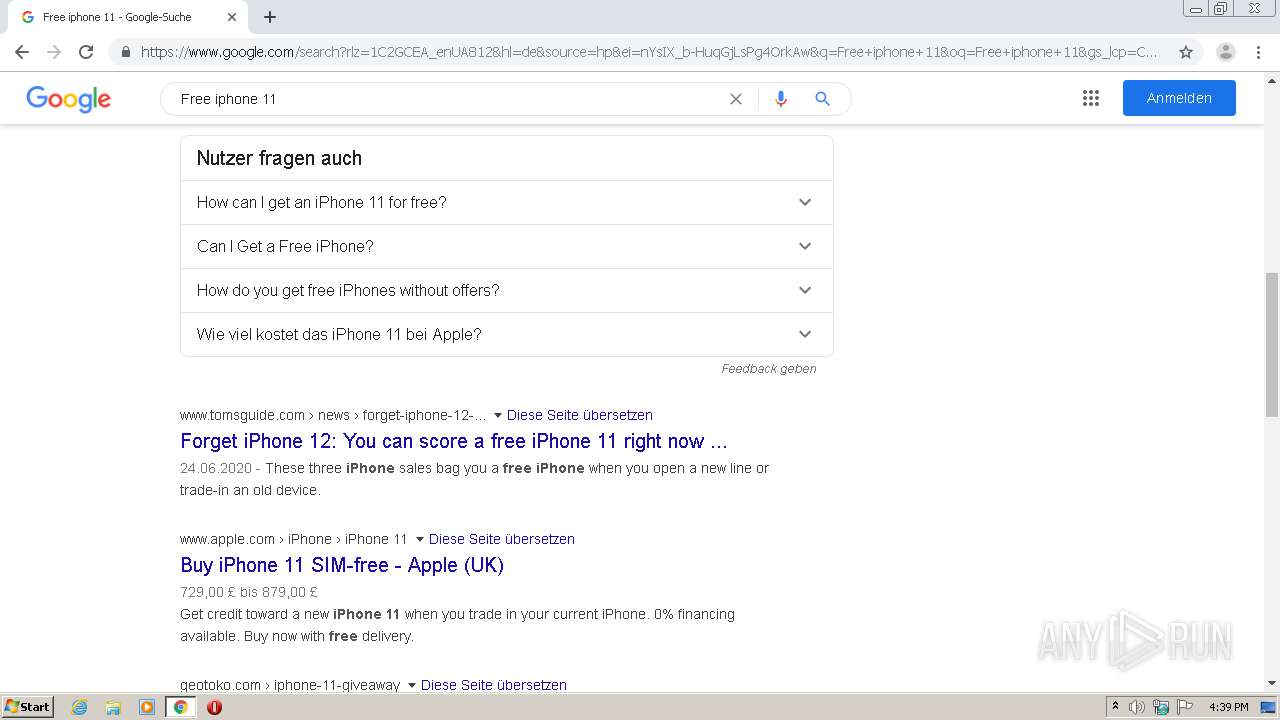1280x720 pixels.
Task: Clear the search box text
Action: coord(736,99)
